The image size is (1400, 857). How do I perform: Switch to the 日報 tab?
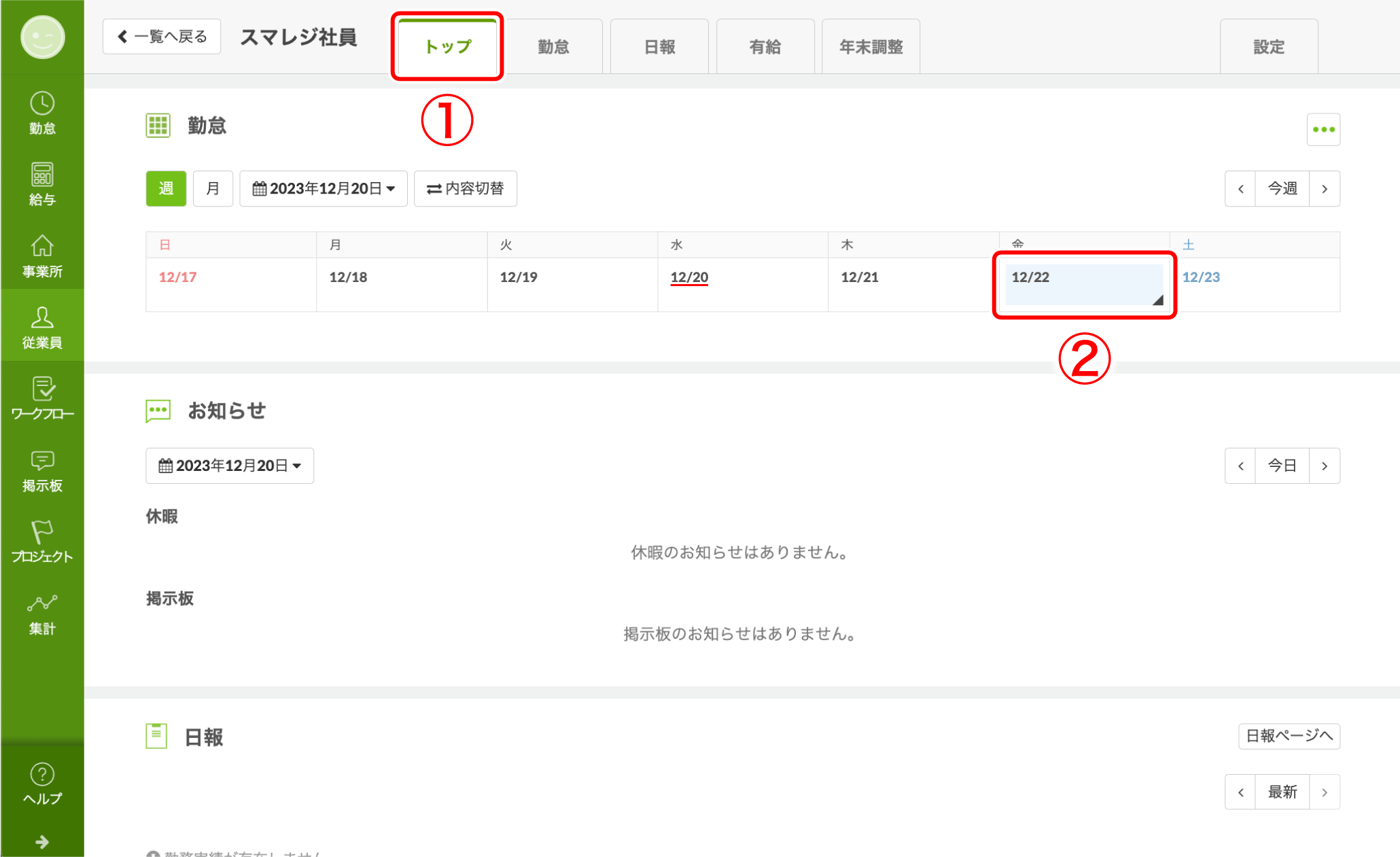pyautogui.click(x=659, y=47)
